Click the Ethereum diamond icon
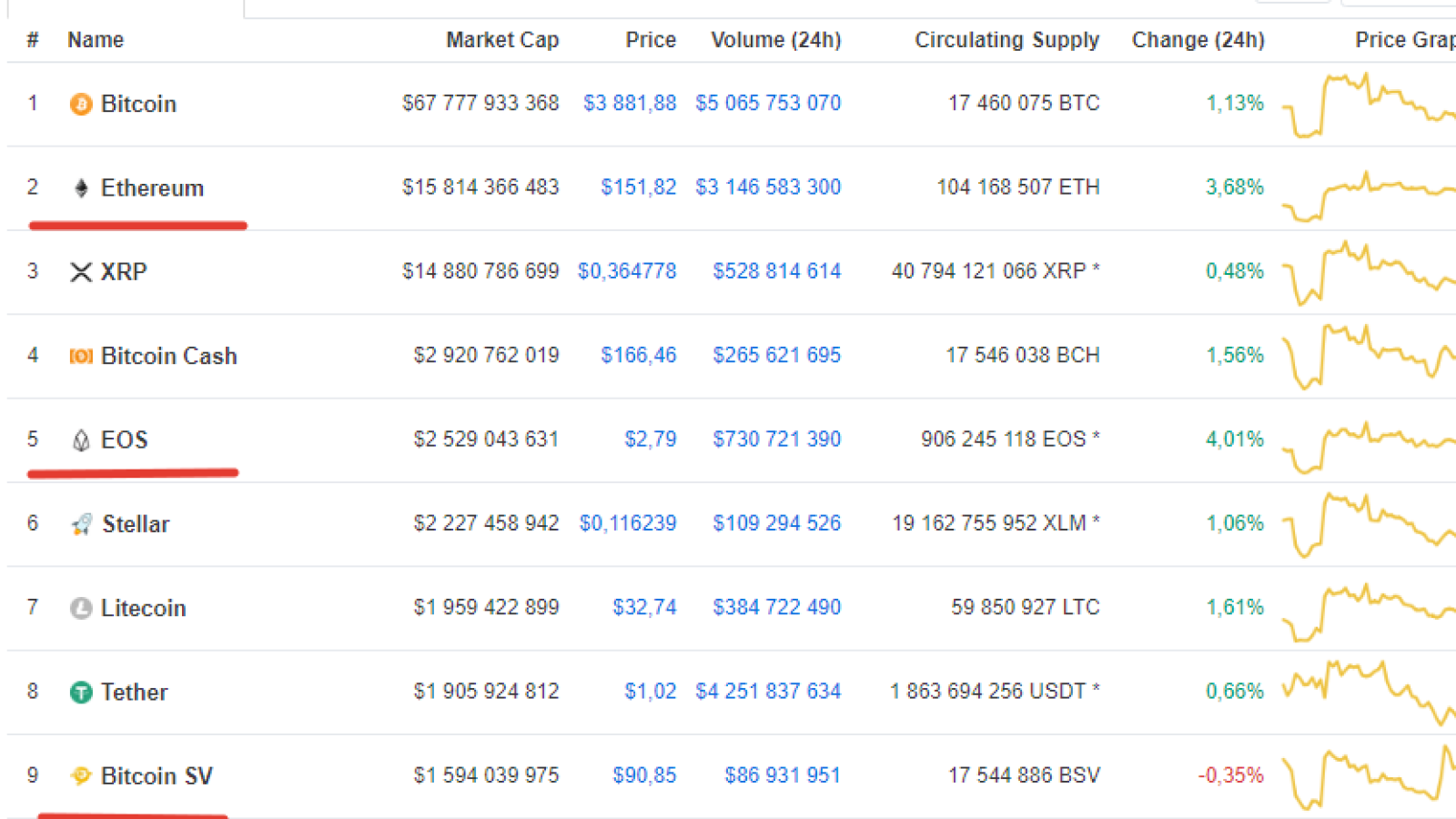 pos(81,188)
